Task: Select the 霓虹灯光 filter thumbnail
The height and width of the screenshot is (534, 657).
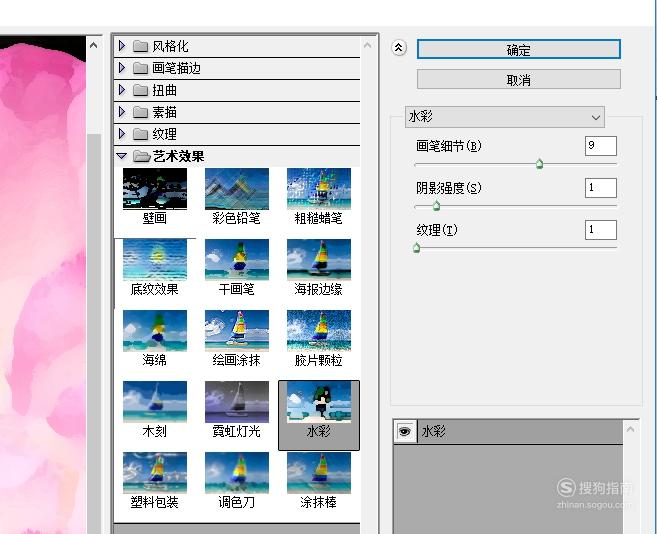Action: click(x=237, y=402)
